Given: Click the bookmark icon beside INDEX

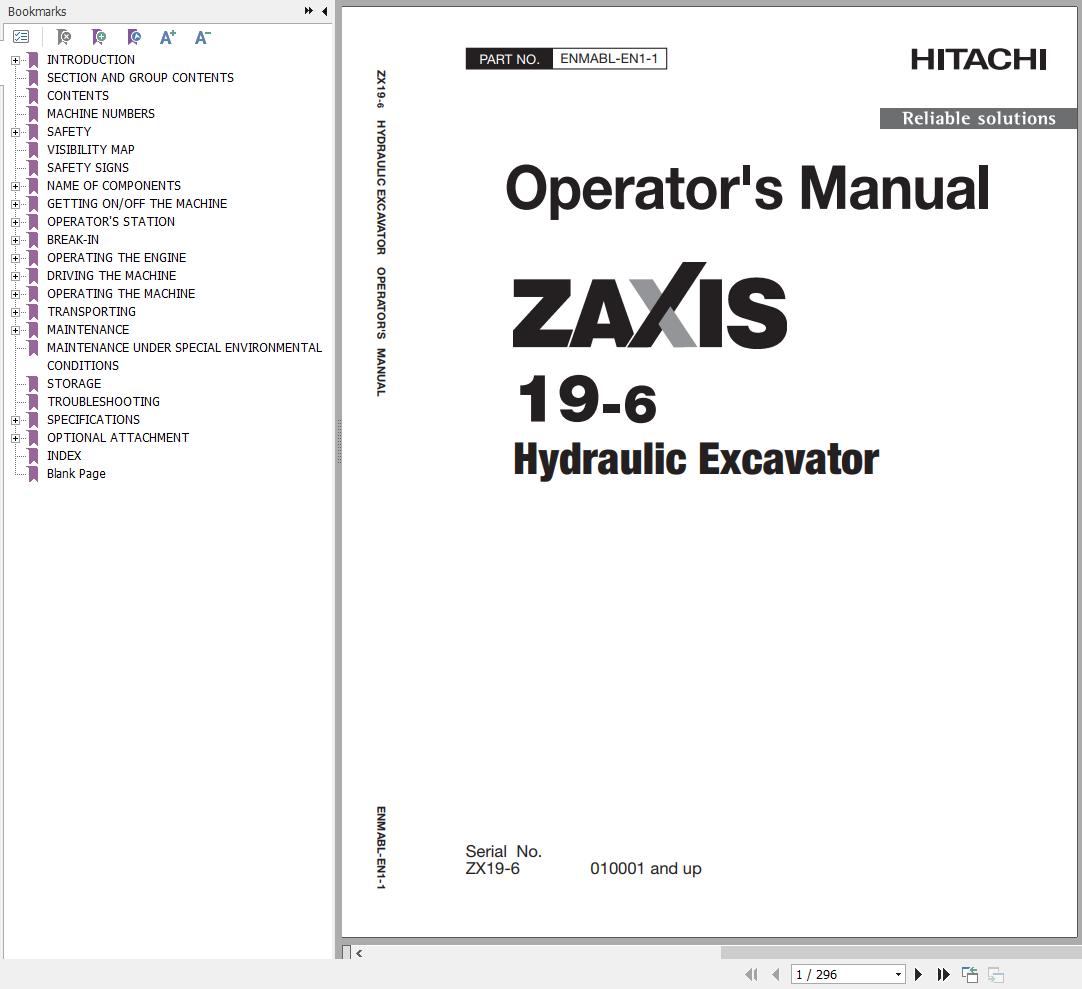Looking at the screenshot, I should coord(32,456).
